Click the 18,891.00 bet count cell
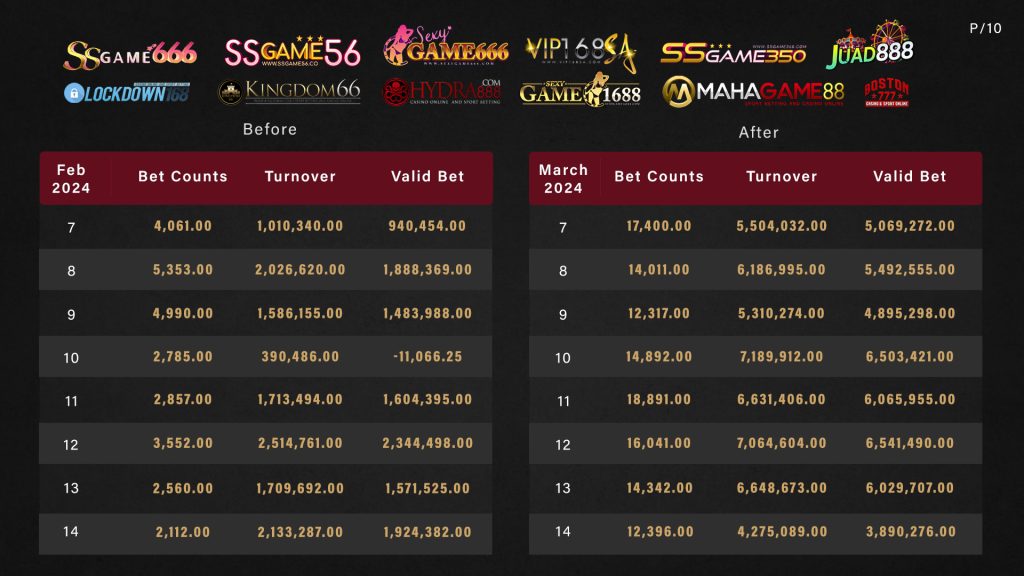The width and height of the screenshot is (1024, 576). (x=659, y=400)
